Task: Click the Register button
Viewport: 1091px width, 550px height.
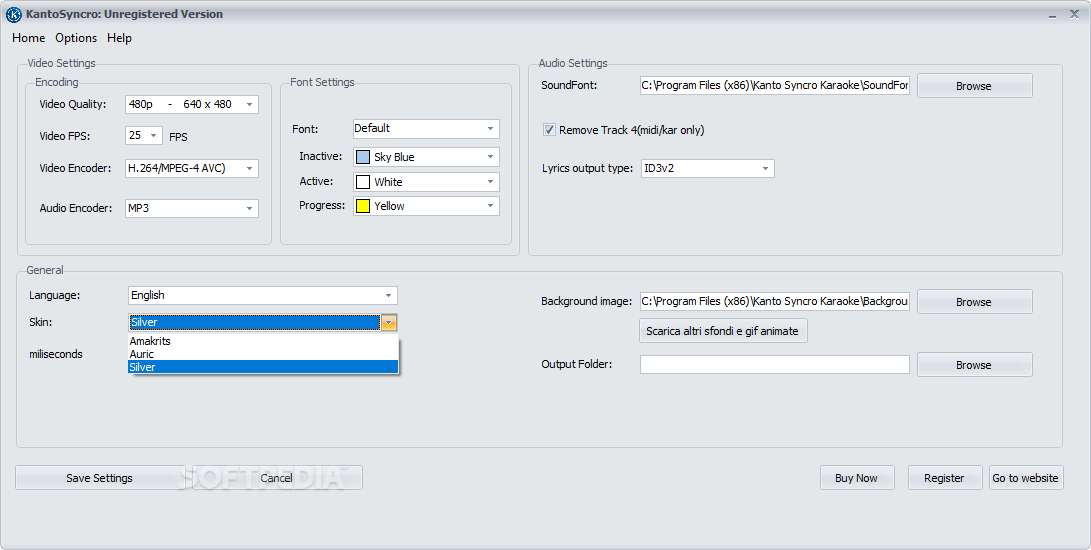Action: [944, 478]
